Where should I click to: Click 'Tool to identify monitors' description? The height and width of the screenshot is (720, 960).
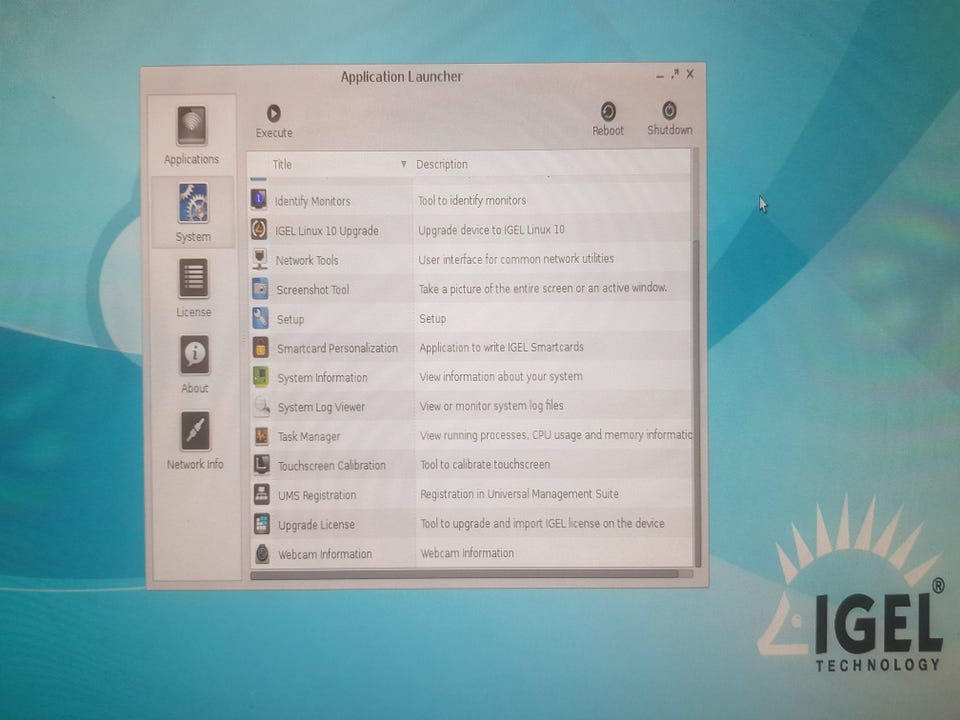(472, 200)
